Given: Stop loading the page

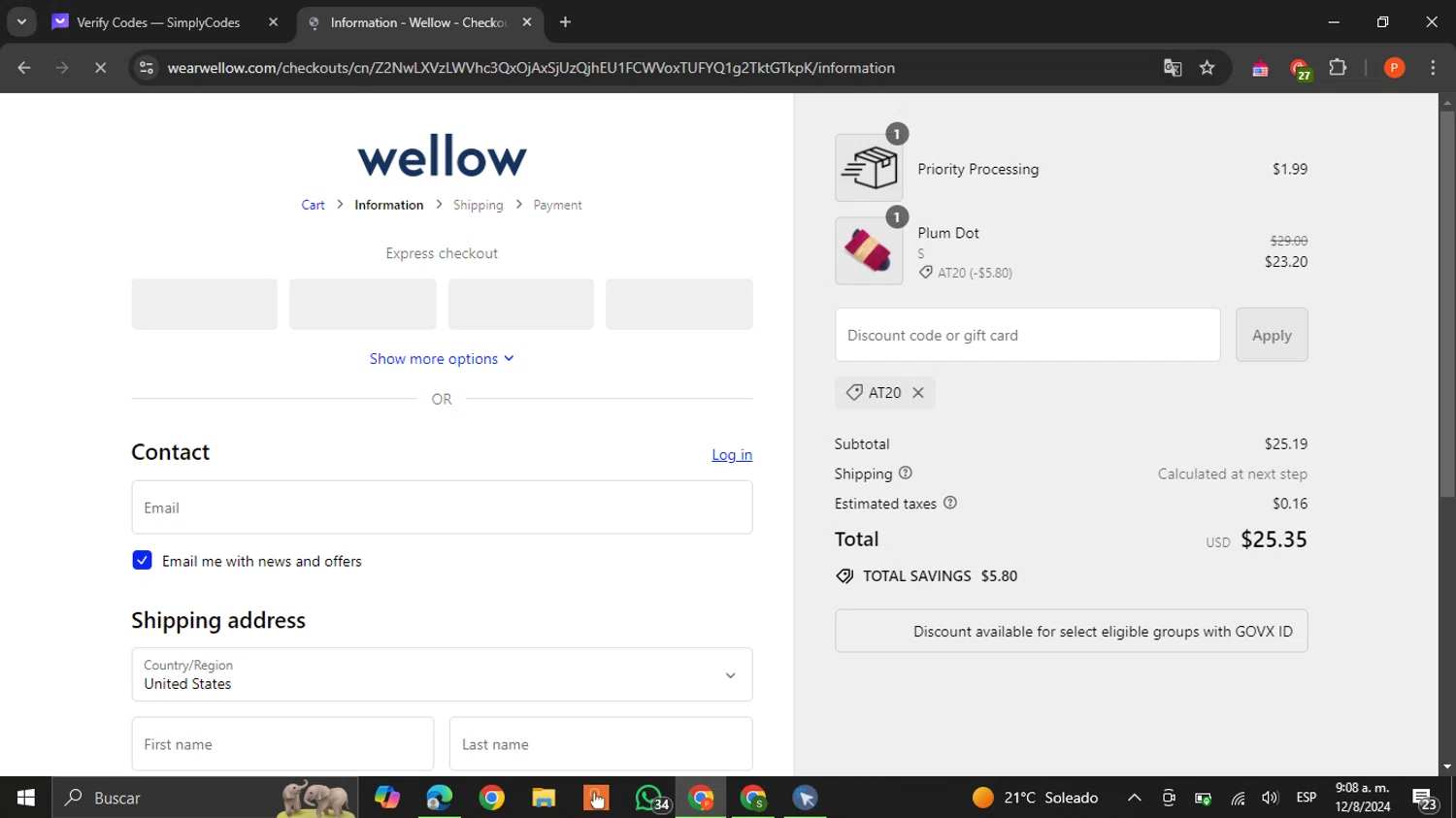Looking at the screenshot, I should coord(100,68).
